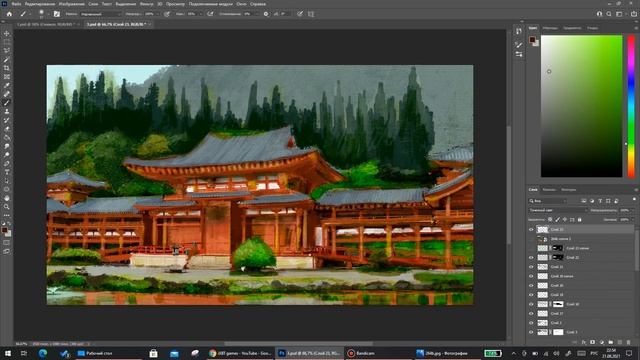Hide the top layer Слой 23
The image size is (640, 360).
[x=531, y=229]
